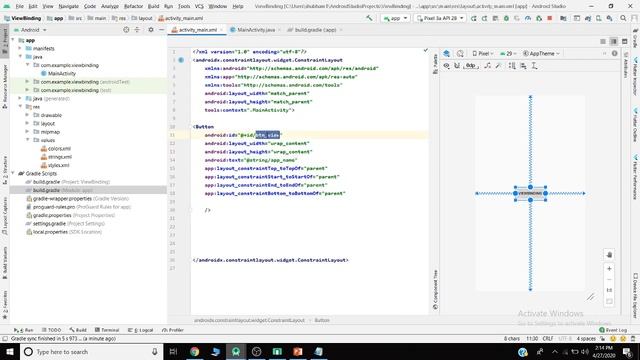Open the Navigate menu

[68, 6]
